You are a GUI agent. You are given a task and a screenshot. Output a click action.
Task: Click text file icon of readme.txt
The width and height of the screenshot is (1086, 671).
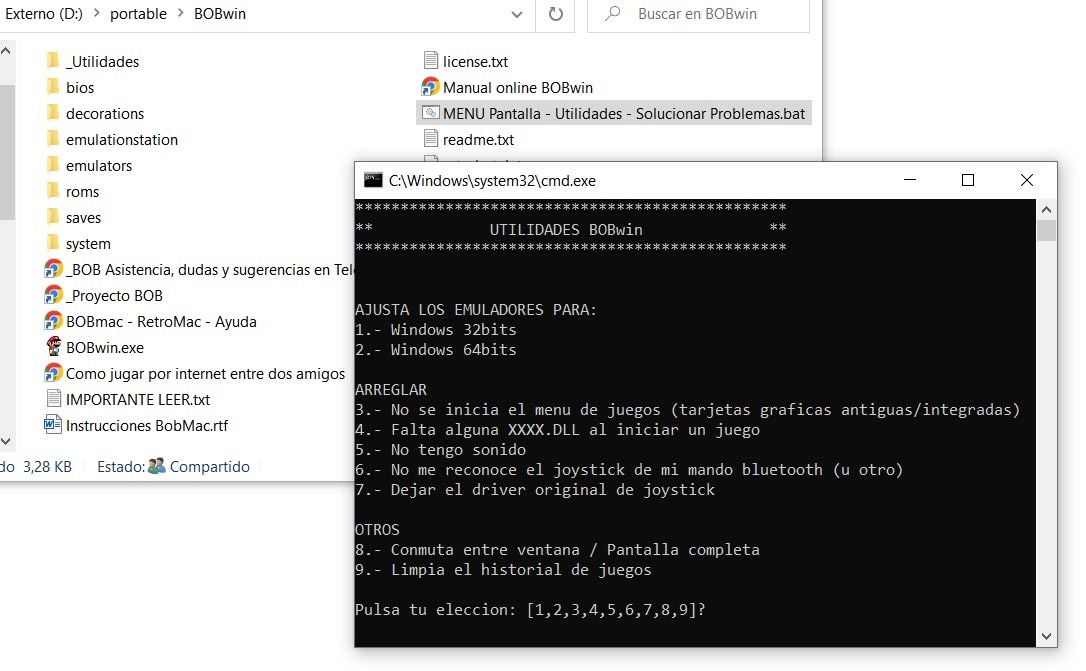click(430, 139)
